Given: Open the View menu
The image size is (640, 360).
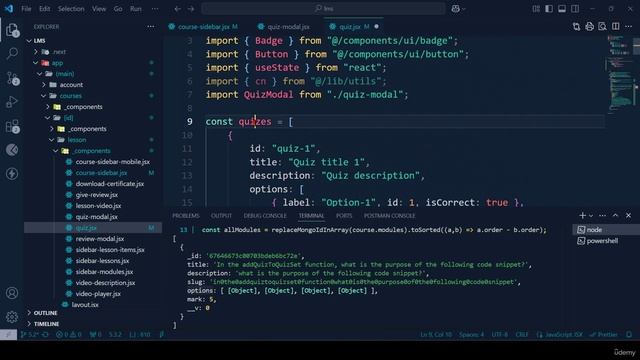Looking at the screenshot, I should 99,9.
